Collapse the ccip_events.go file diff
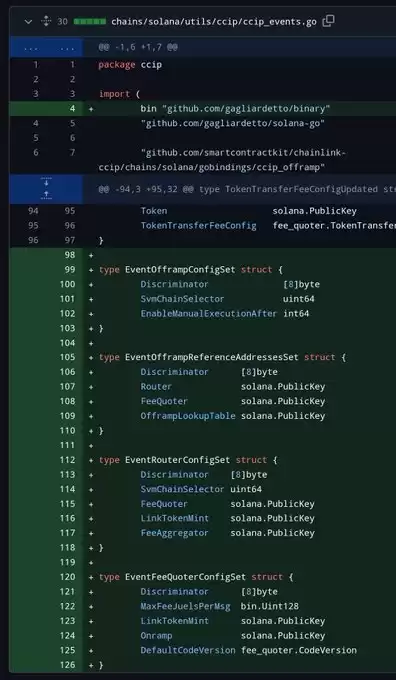396x680 pixels. (x=28, y=22)
